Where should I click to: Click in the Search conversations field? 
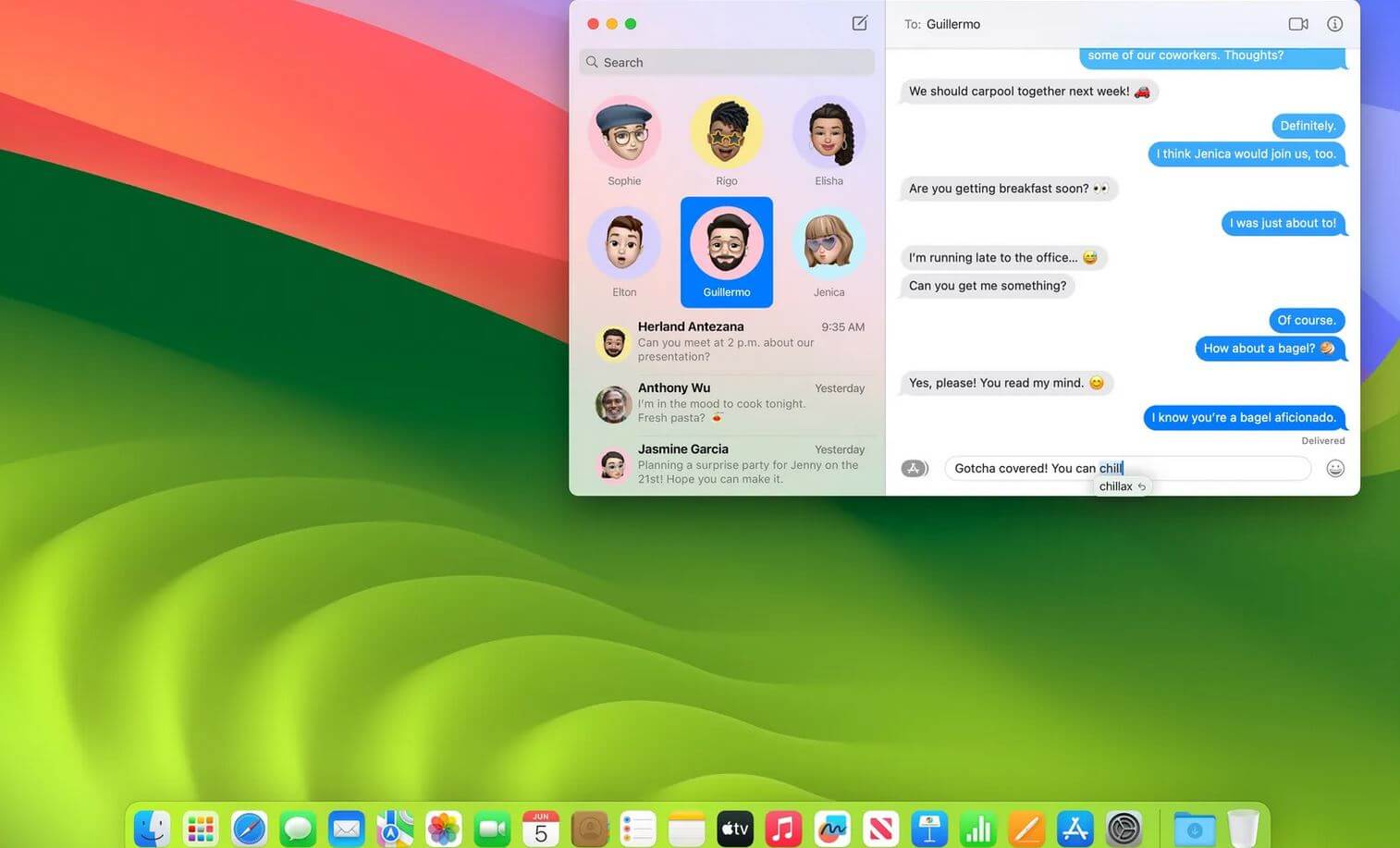tap(727, 62)
